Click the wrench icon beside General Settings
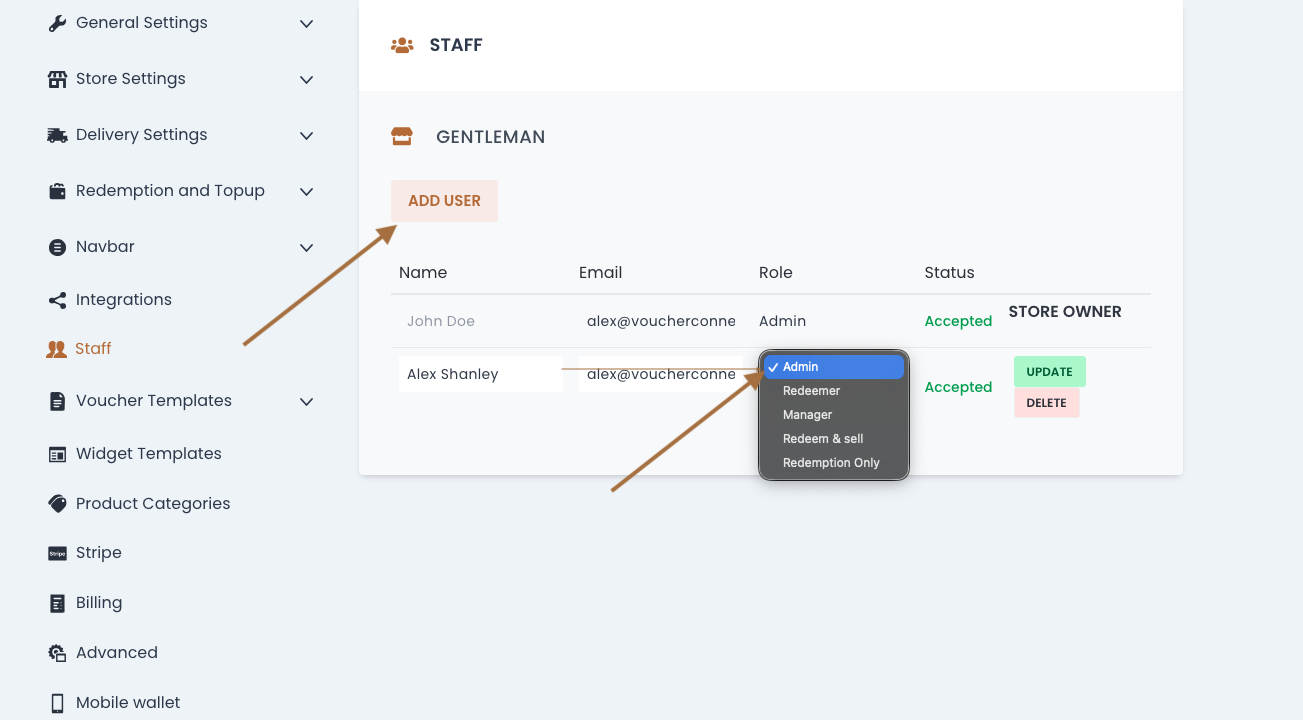The width and height of the screenshot is (1303, 720). 57,23
